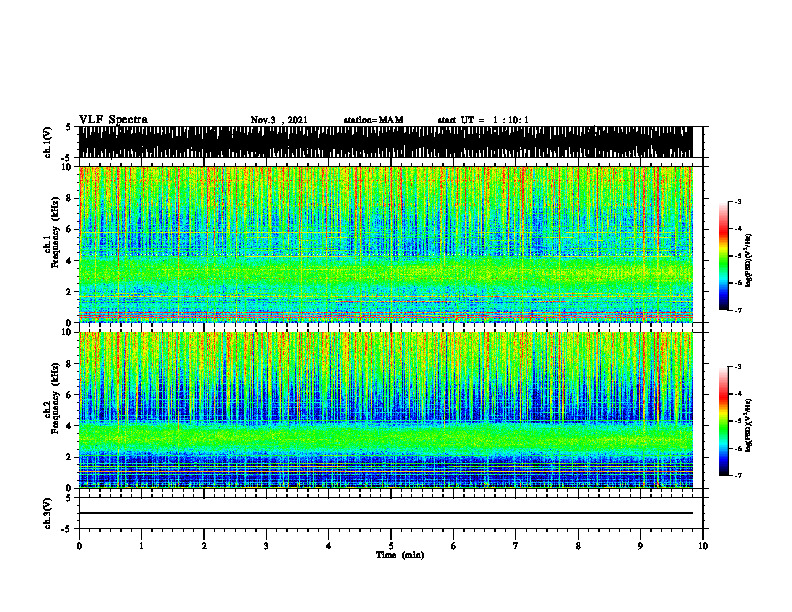
Task: Click the ch.2 frequency axis "2" tick label
Action: click(70, 457)
